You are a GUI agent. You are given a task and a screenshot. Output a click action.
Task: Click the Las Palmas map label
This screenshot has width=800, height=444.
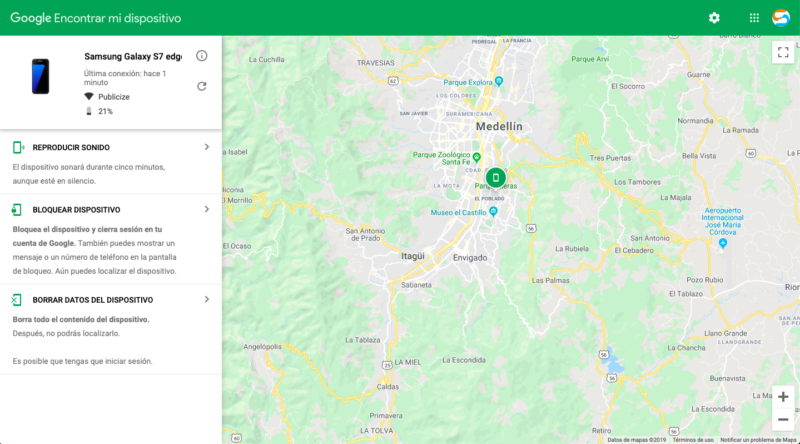551,280
